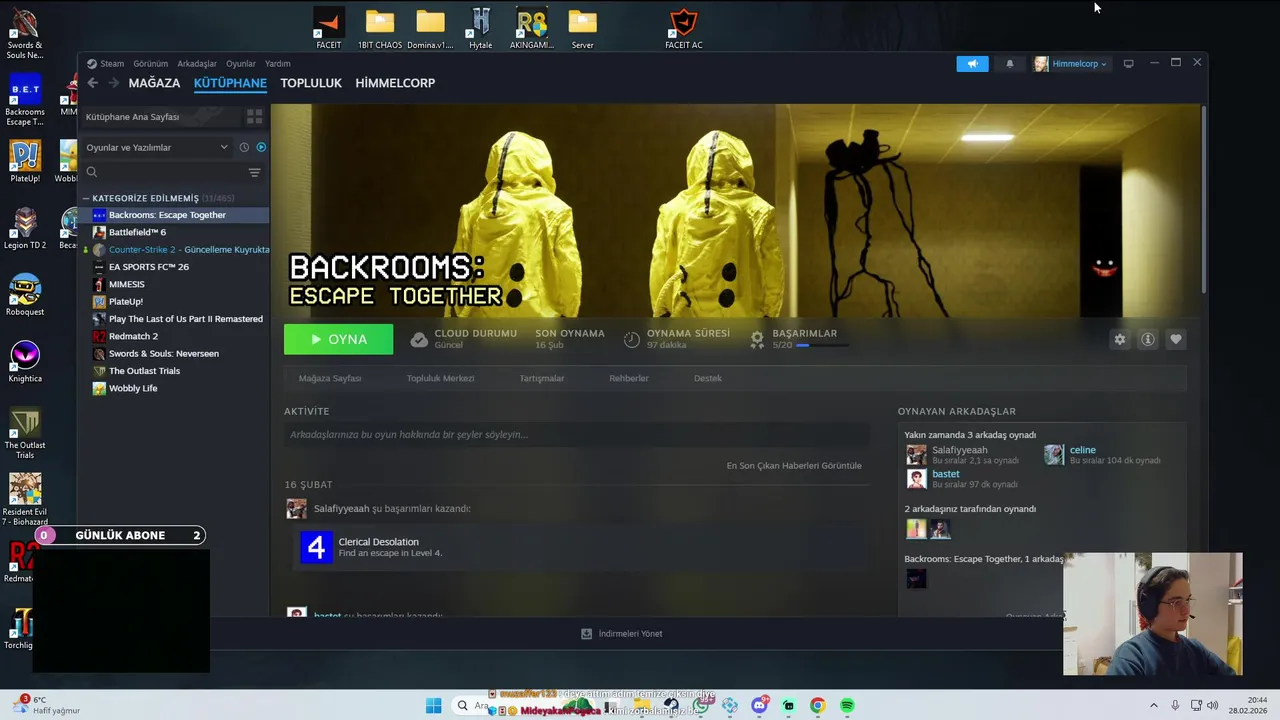
Task: Launch the game with green OYNA button
Action: pyautogui.click(x=338, y=339)
